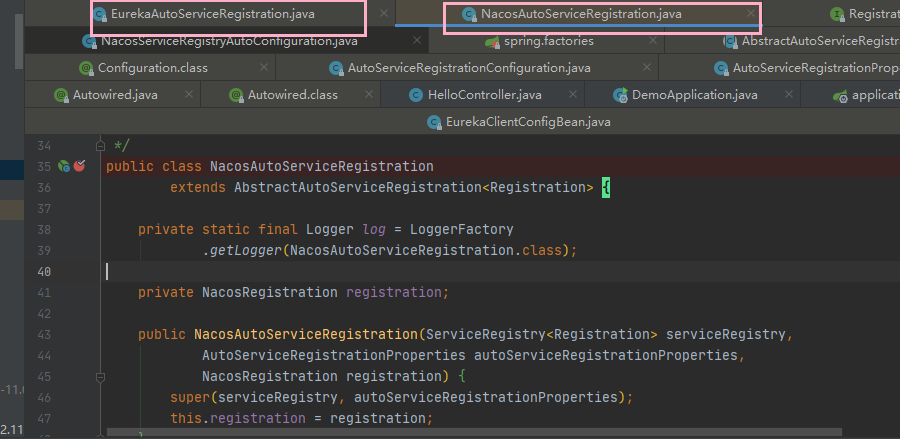The height and width of the screenshot is (439, 900).
Task: Click the horizontal scrollbar below the code
Action: coord(474,432)
